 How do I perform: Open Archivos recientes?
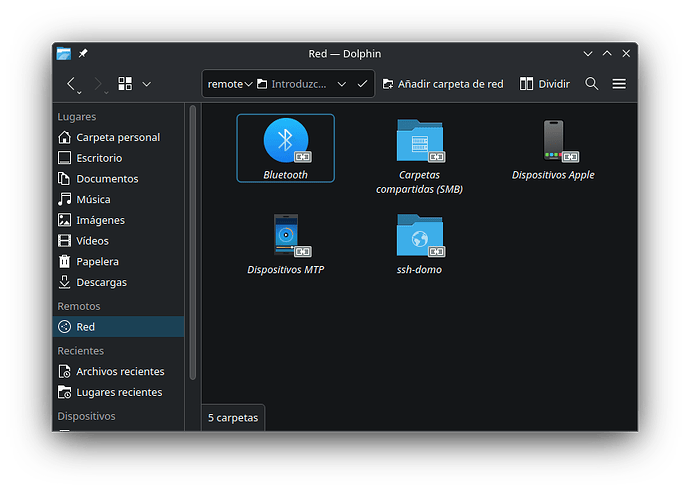point(118,372)
